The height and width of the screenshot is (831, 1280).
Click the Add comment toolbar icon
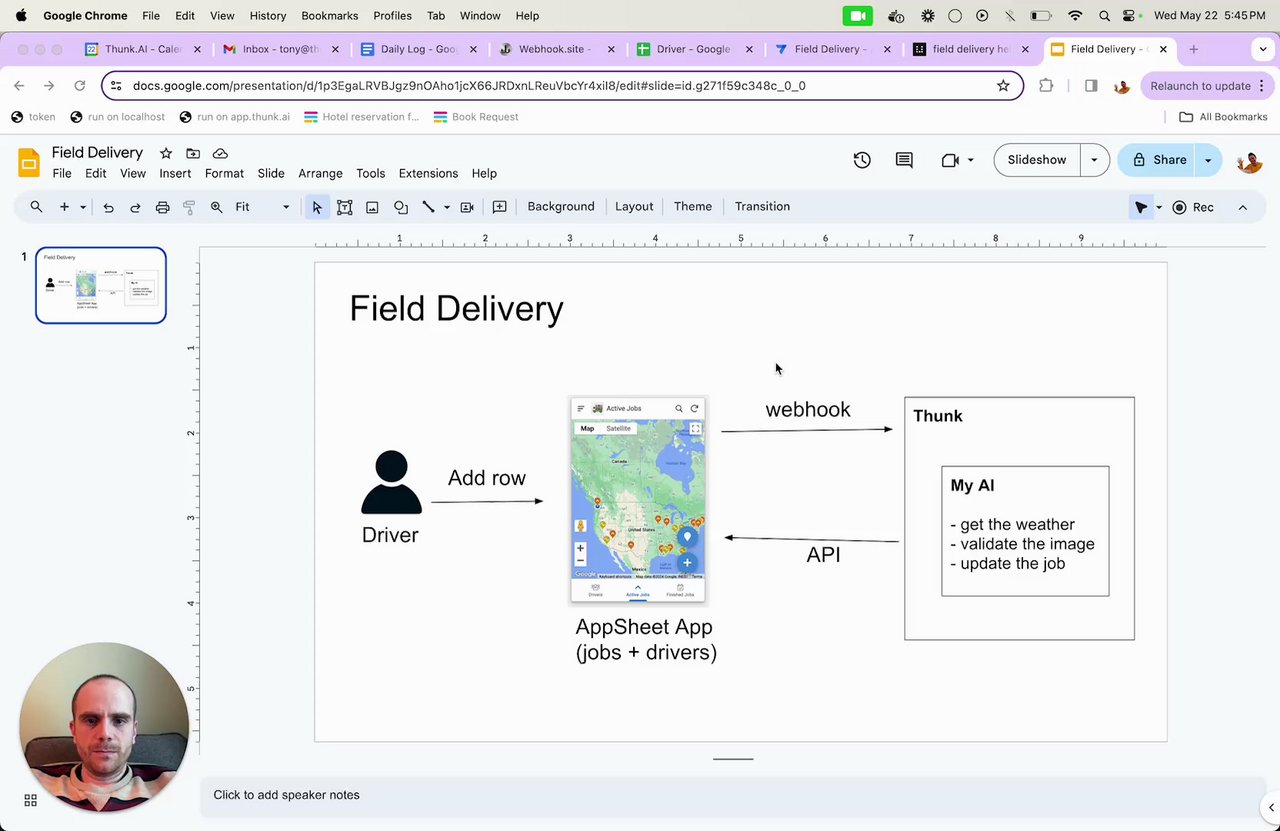(499, 207)
